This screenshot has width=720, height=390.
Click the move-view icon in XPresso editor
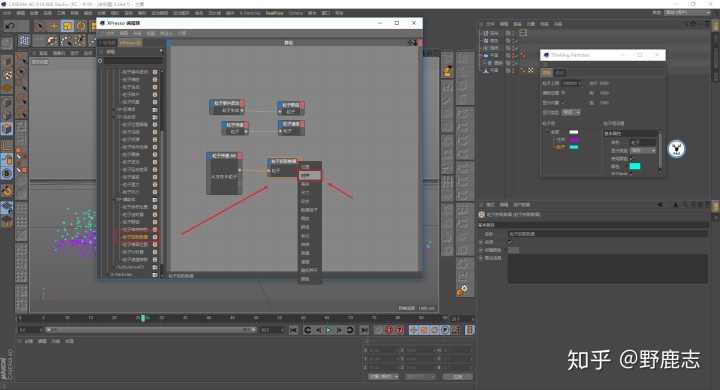click(410, 43)
